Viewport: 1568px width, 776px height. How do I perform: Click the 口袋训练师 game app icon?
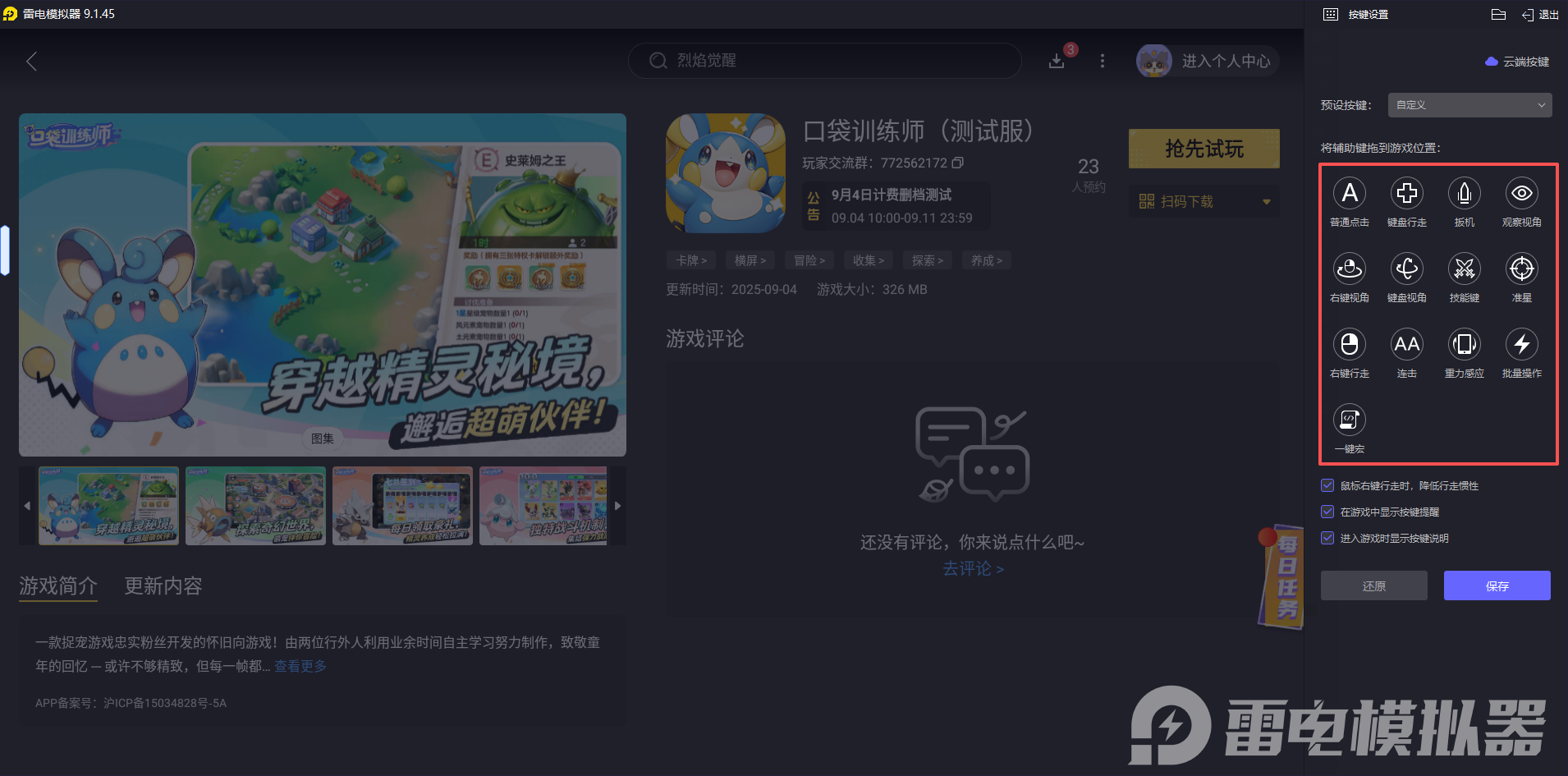pos(726,173)
